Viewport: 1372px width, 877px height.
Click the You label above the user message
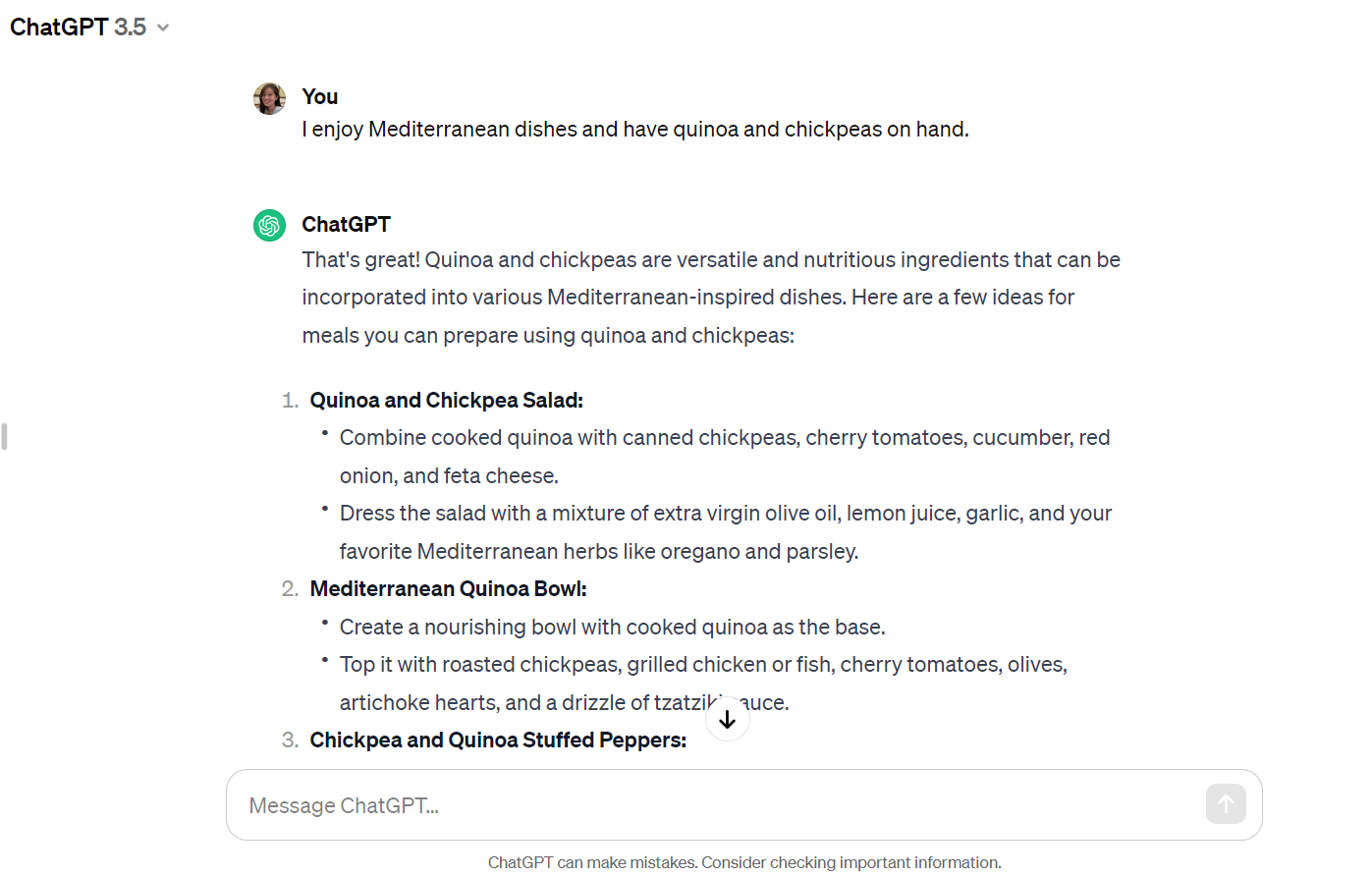point(319,96)
